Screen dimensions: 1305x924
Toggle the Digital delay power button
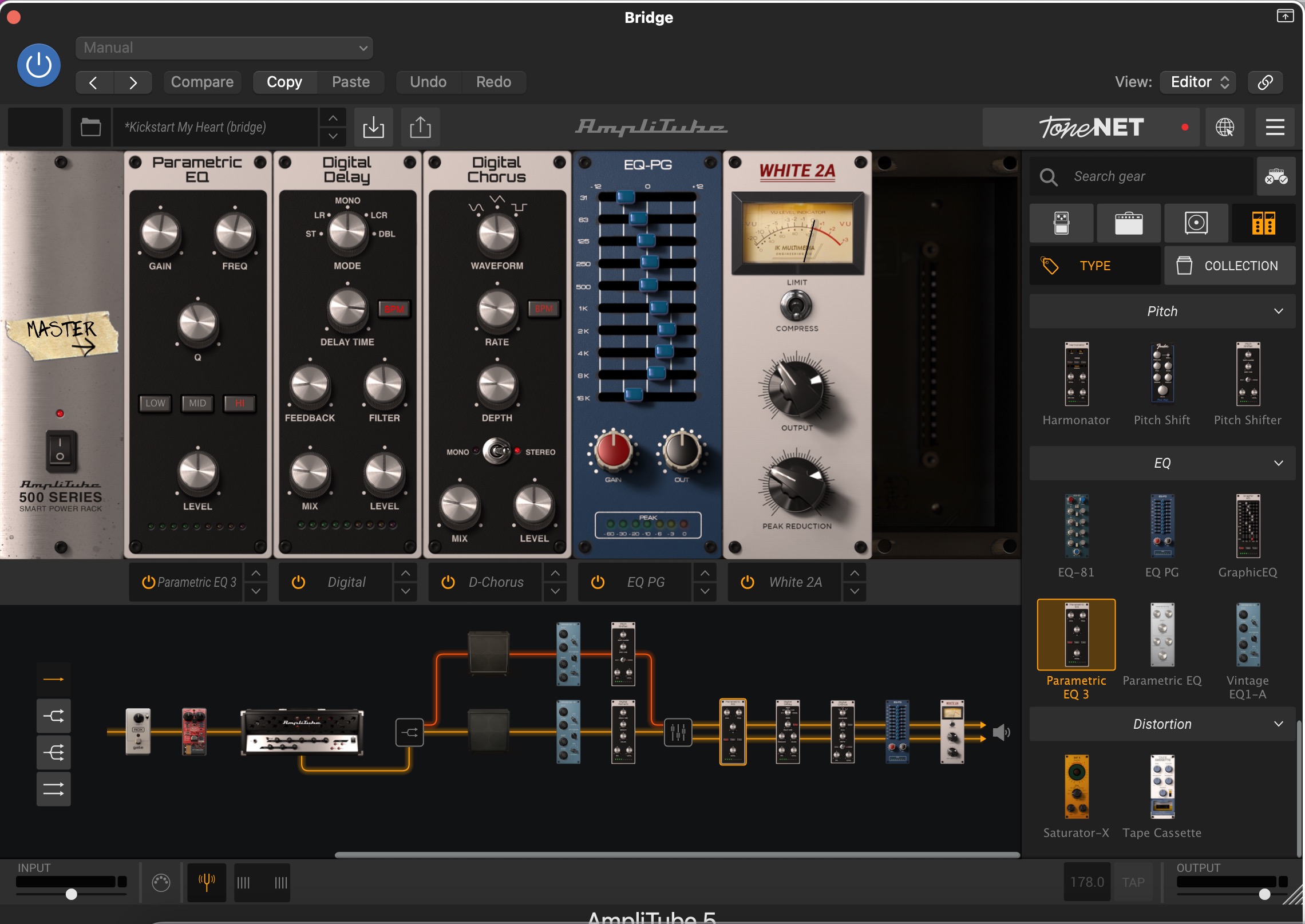[x=298, y=582]
